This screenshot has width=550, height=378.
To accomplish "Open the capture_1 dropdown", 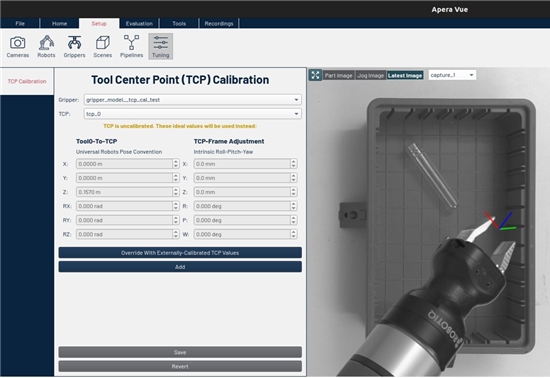I will (x=452, y=75).
